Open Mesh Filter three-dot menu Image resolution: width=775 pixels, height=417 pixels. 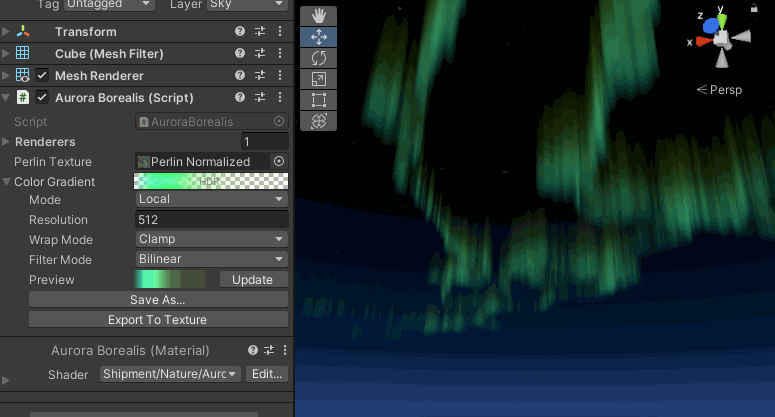tap(280, 53)
